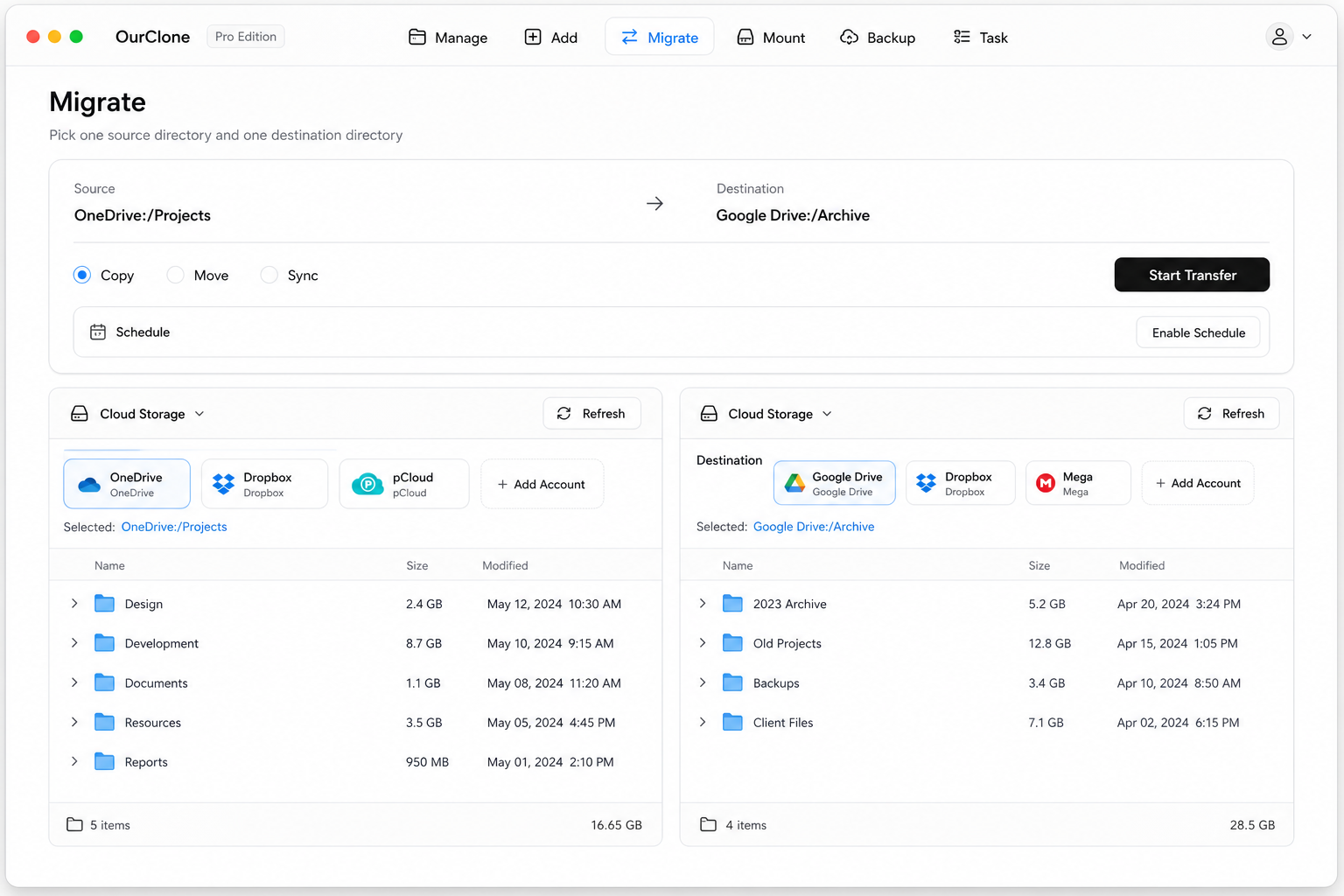Click the Google Drive:/Archive selected path link
This screenshot has height=896, width=1344.
pos(814,527)
